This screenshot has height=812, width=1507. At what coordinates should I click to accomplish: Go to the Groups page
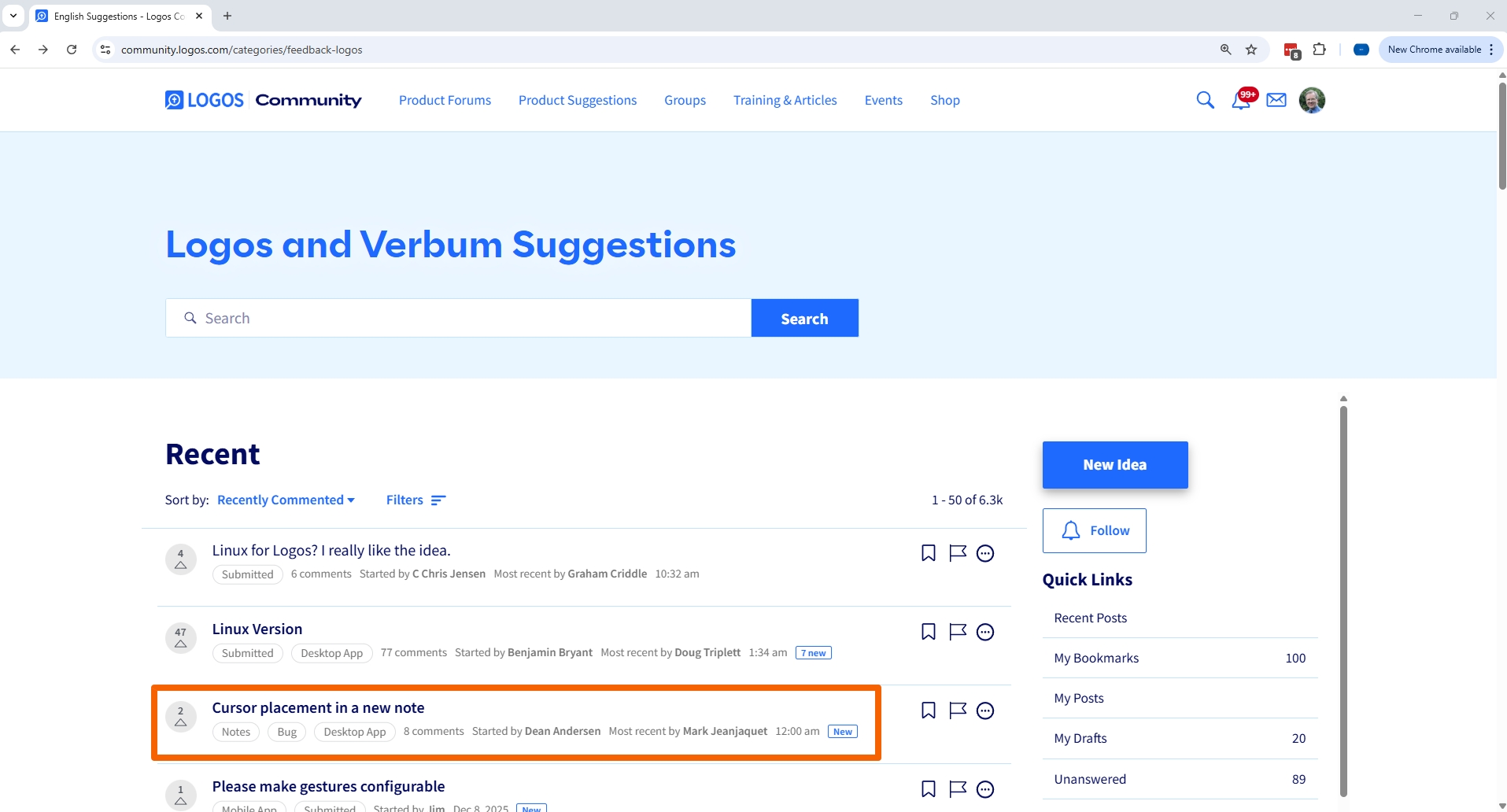click(x=685, y=100)
